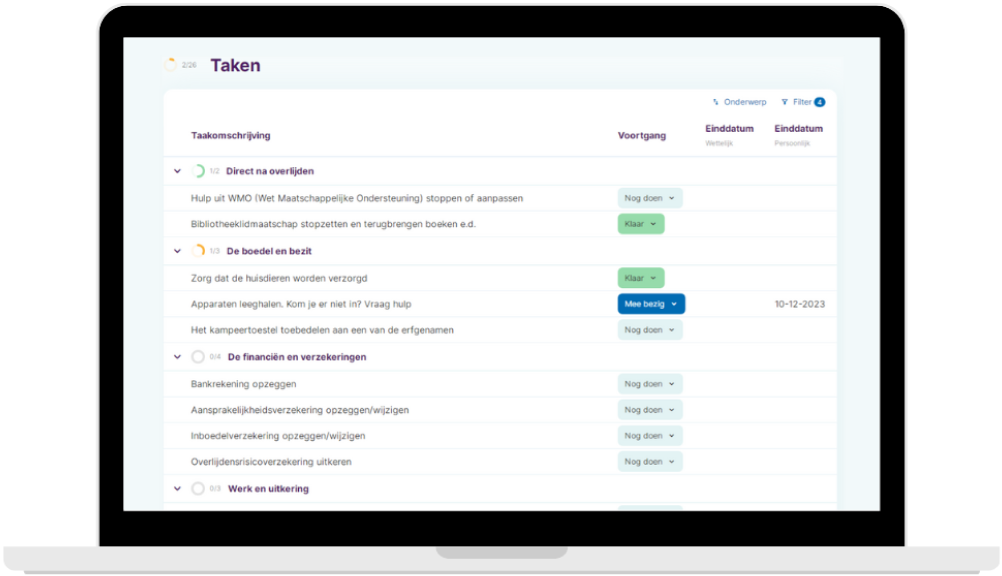The image size is (1002, 576).
Task: Open the Filter funnel icon
Action: click(x=785, y=102)
